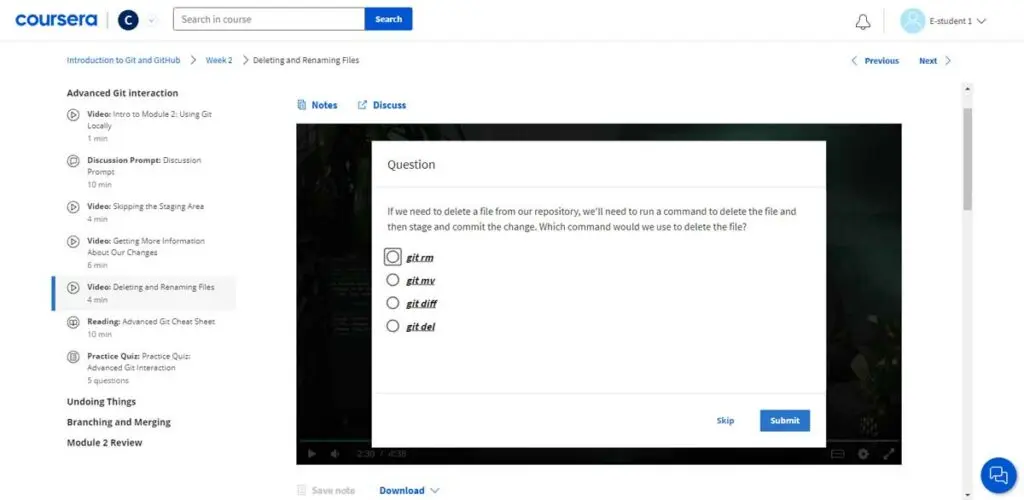Open the chat support bubble

pos(999,475)
